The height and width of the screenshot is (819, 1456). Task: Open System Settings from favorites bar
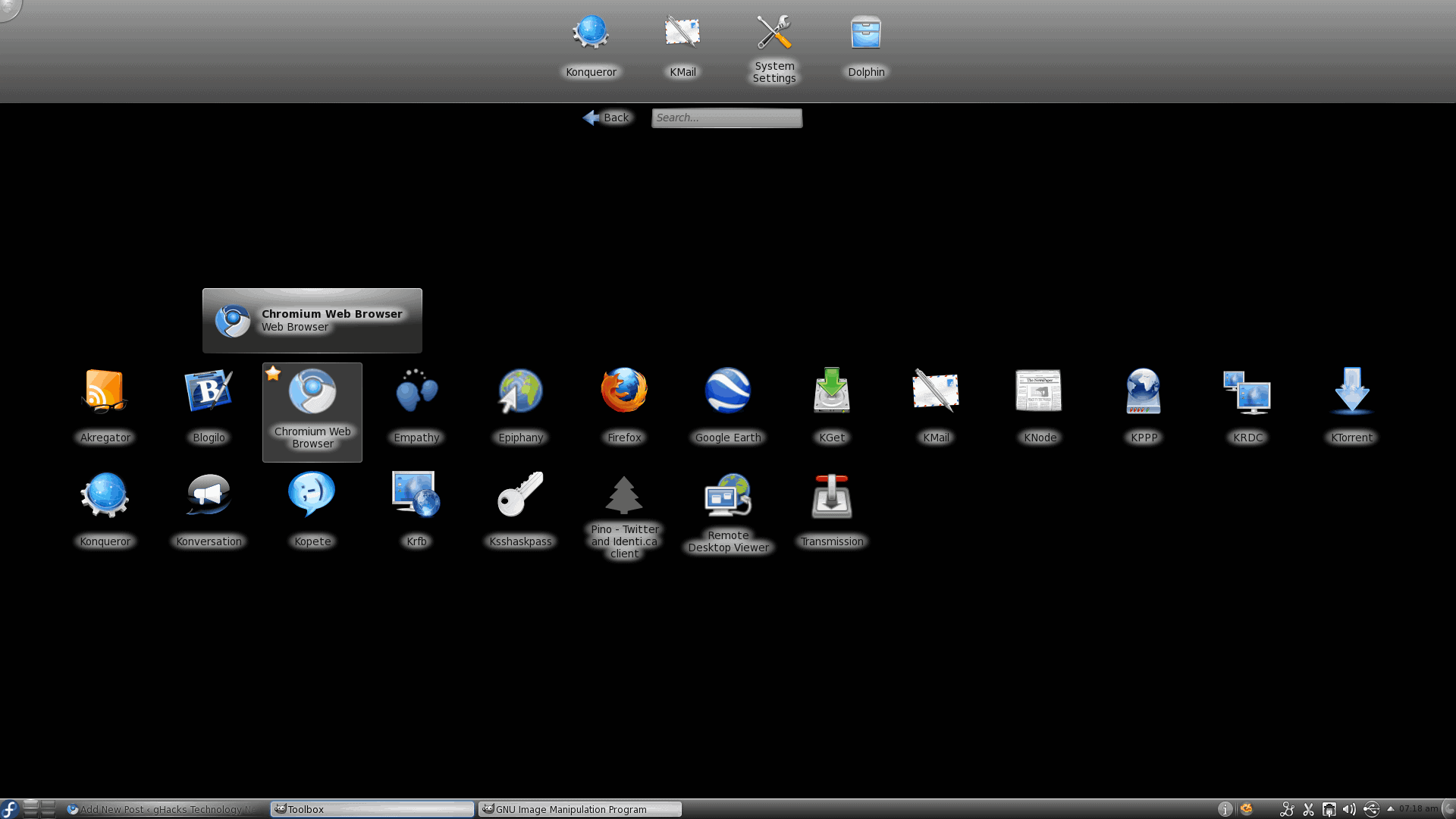click(774, 47)
